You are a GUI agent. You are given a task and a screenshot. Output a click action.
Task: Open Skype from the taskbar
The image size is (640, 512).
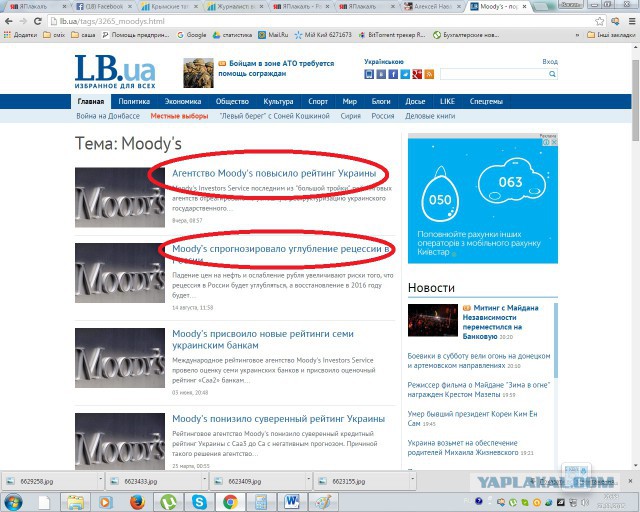tap(199, 501)
